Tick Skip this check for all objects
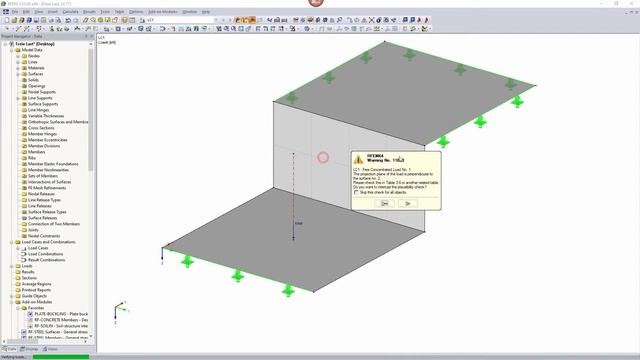Viewport: 640px width, 360px height. [356, 192]
